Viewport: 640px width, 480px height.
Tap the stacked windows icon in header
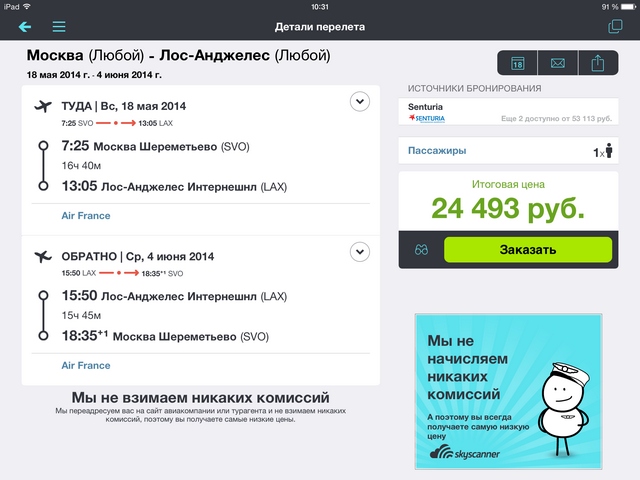coord(615,27)
